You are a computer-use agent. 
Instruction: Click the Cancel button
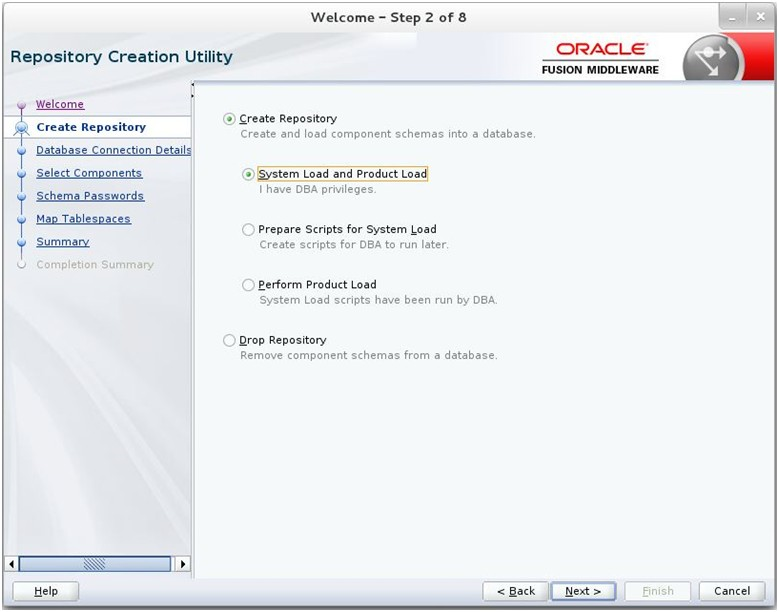732,591
